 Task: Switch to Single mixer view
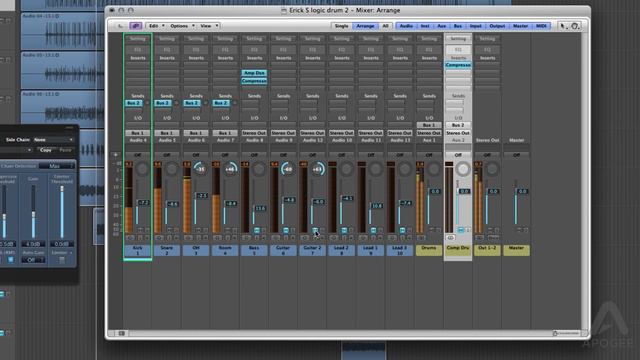coord(341,26)
